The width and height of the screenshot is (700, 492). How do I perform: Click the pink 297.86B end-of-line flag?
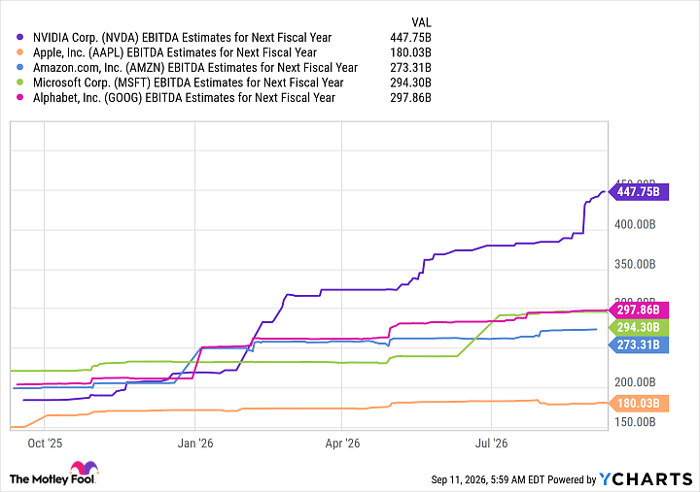click(x=639, y=310)
